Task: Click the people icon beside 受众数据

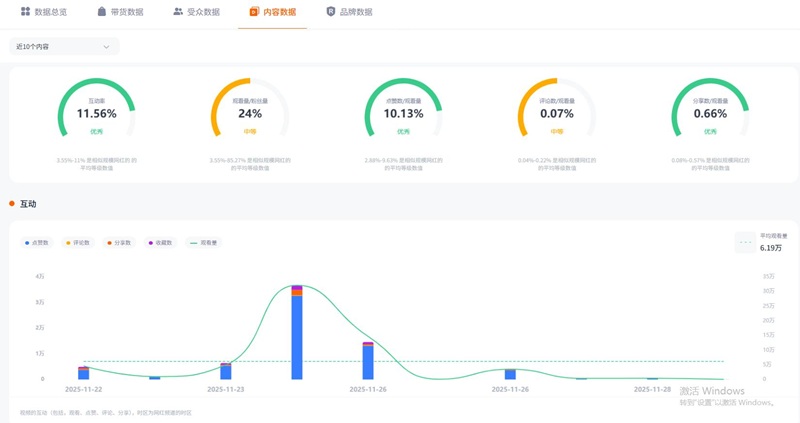Action: point(178,11)
